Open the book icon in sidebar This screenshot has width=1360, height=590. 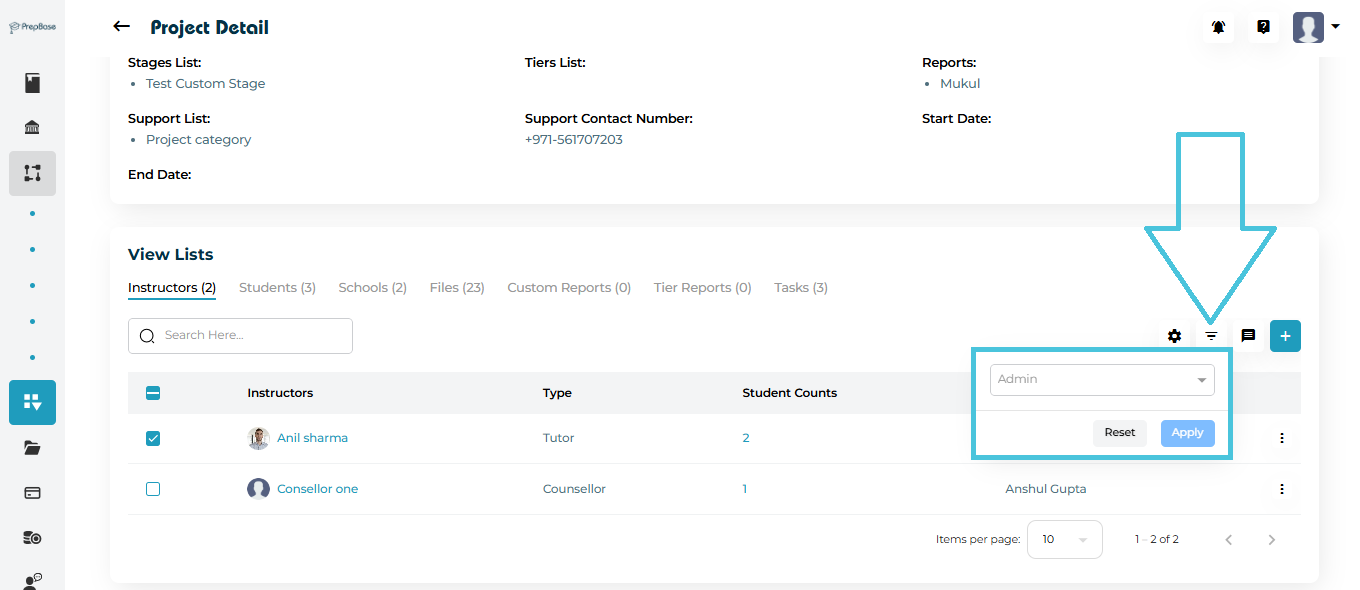click(x=32, y=83)
